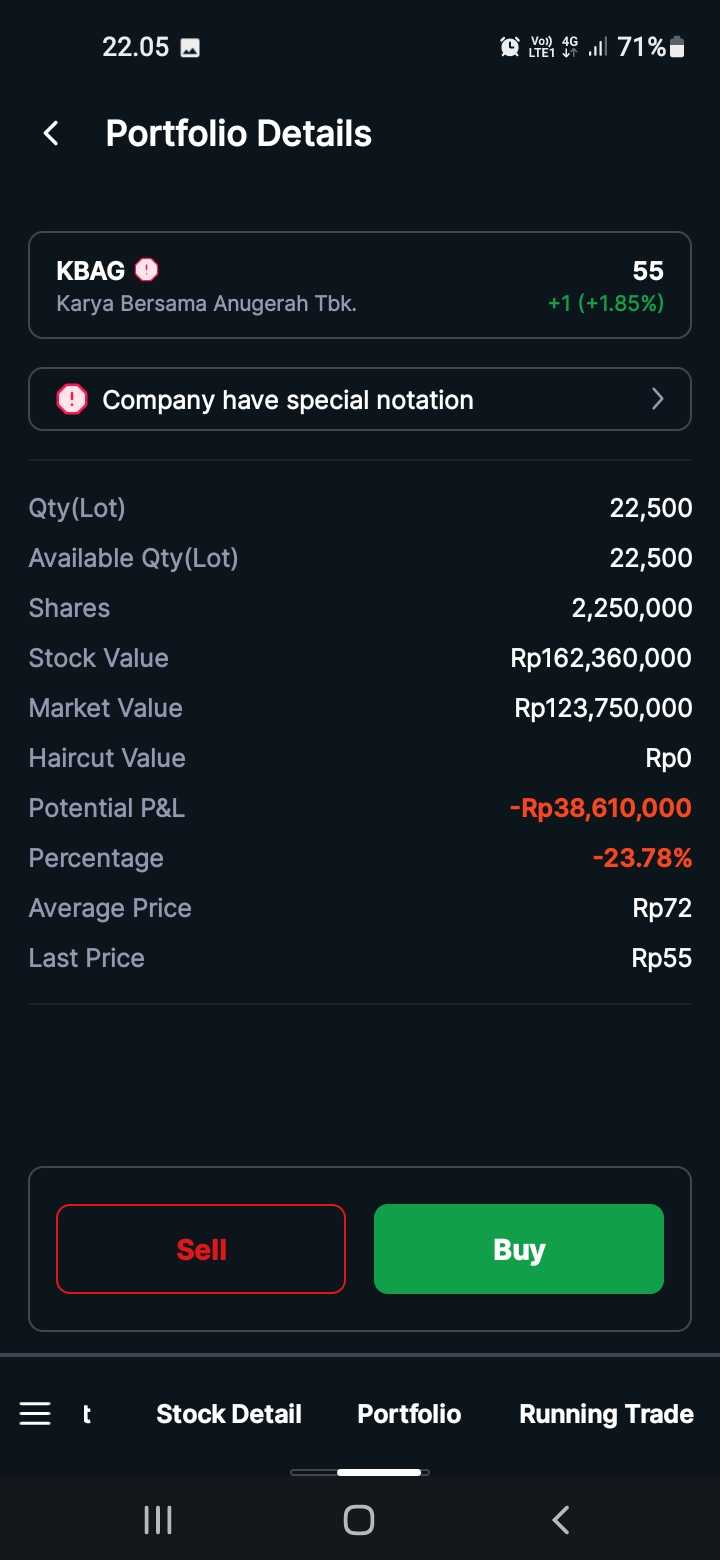Open the KBAG stock header card
Image resolution: width=720 pixels, height=1560 pixels.
(x=360, y=285)
